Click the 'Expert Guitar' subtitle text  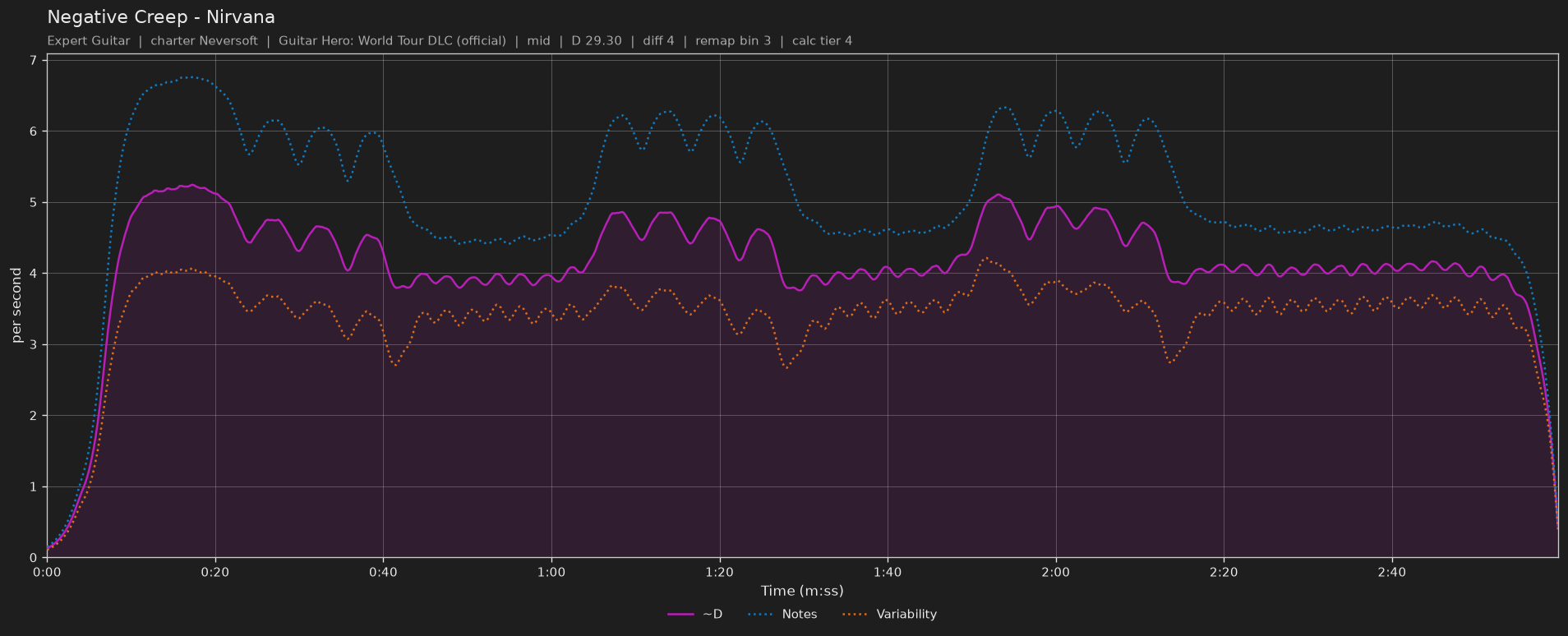click(89, 41)
